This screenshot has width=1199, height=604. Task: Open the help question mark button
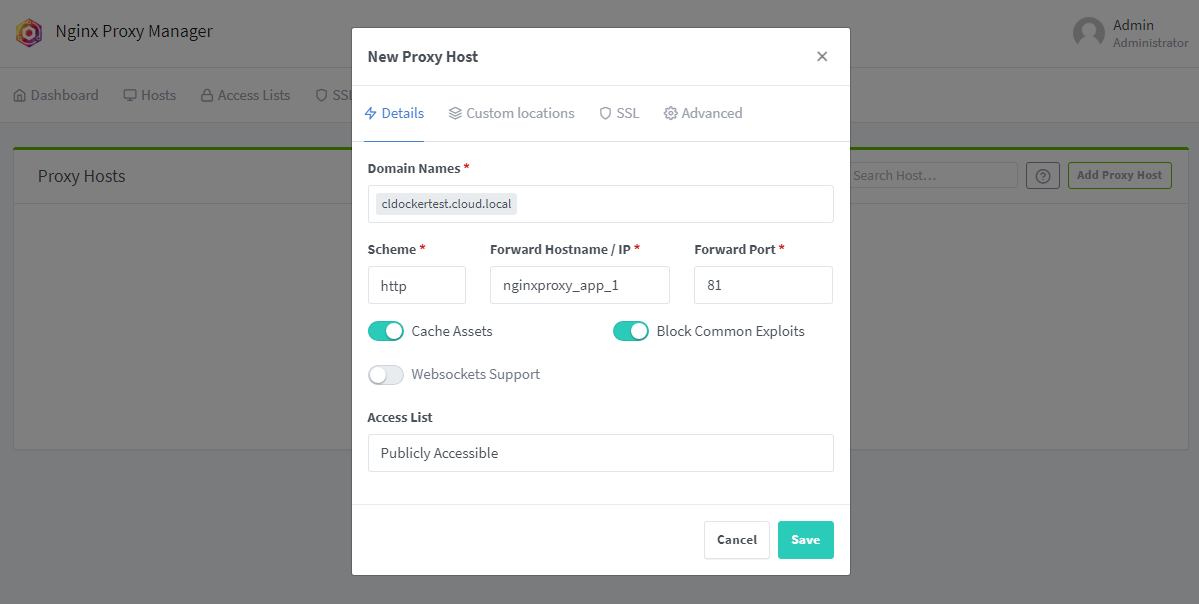point(1042,175)
